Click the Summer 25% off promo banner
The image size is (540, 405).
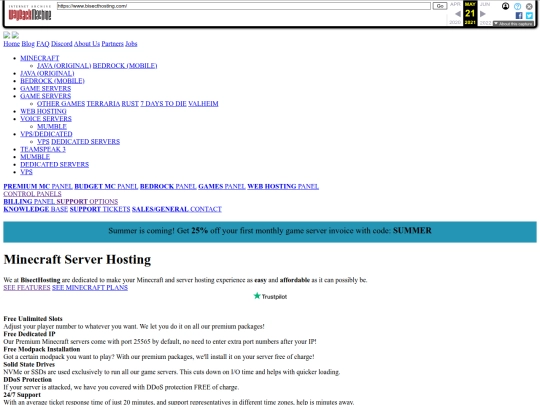click(x=270, y=232)
